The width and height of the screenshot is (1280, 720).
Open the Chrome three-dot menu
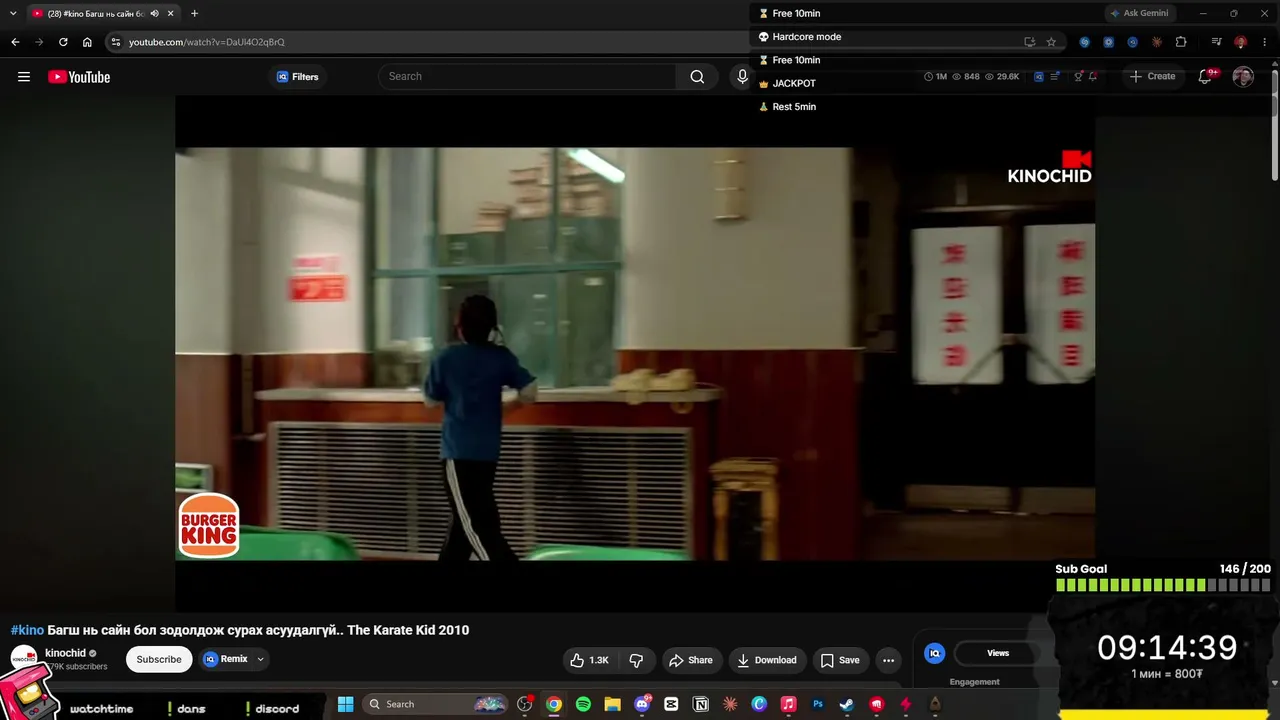point(1265,42)
